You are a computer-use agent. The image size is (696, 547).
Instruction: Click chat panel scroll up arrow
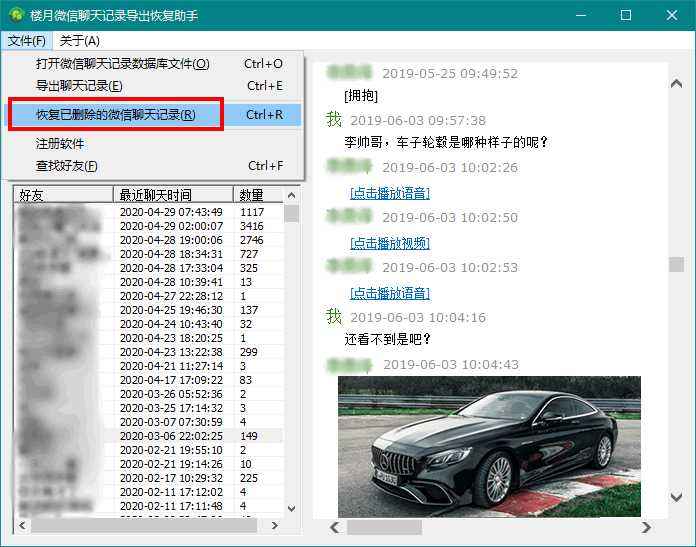[676, 83]
